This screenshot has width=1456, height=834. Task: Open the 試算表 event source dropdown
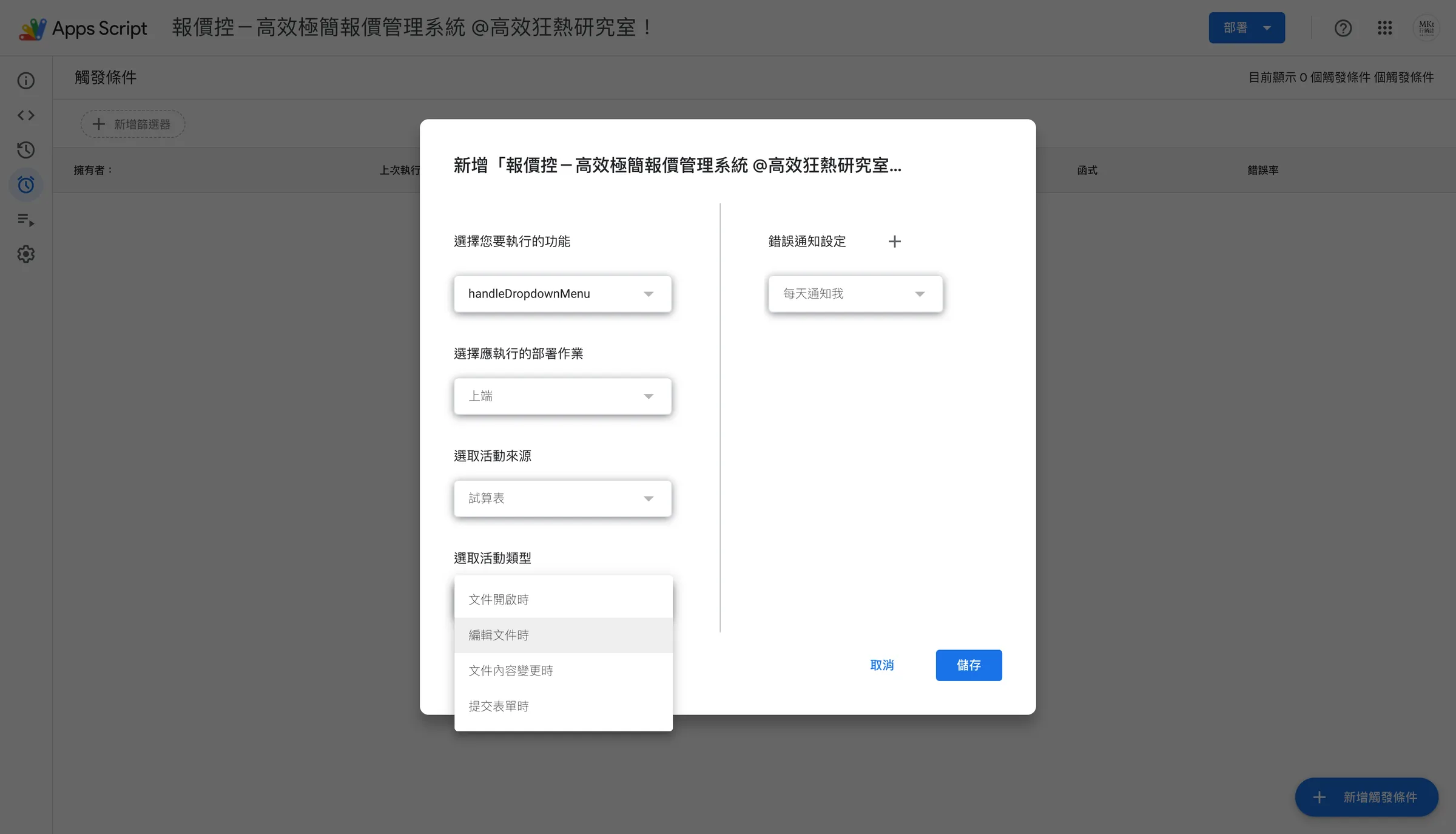(x=562, y=498)
